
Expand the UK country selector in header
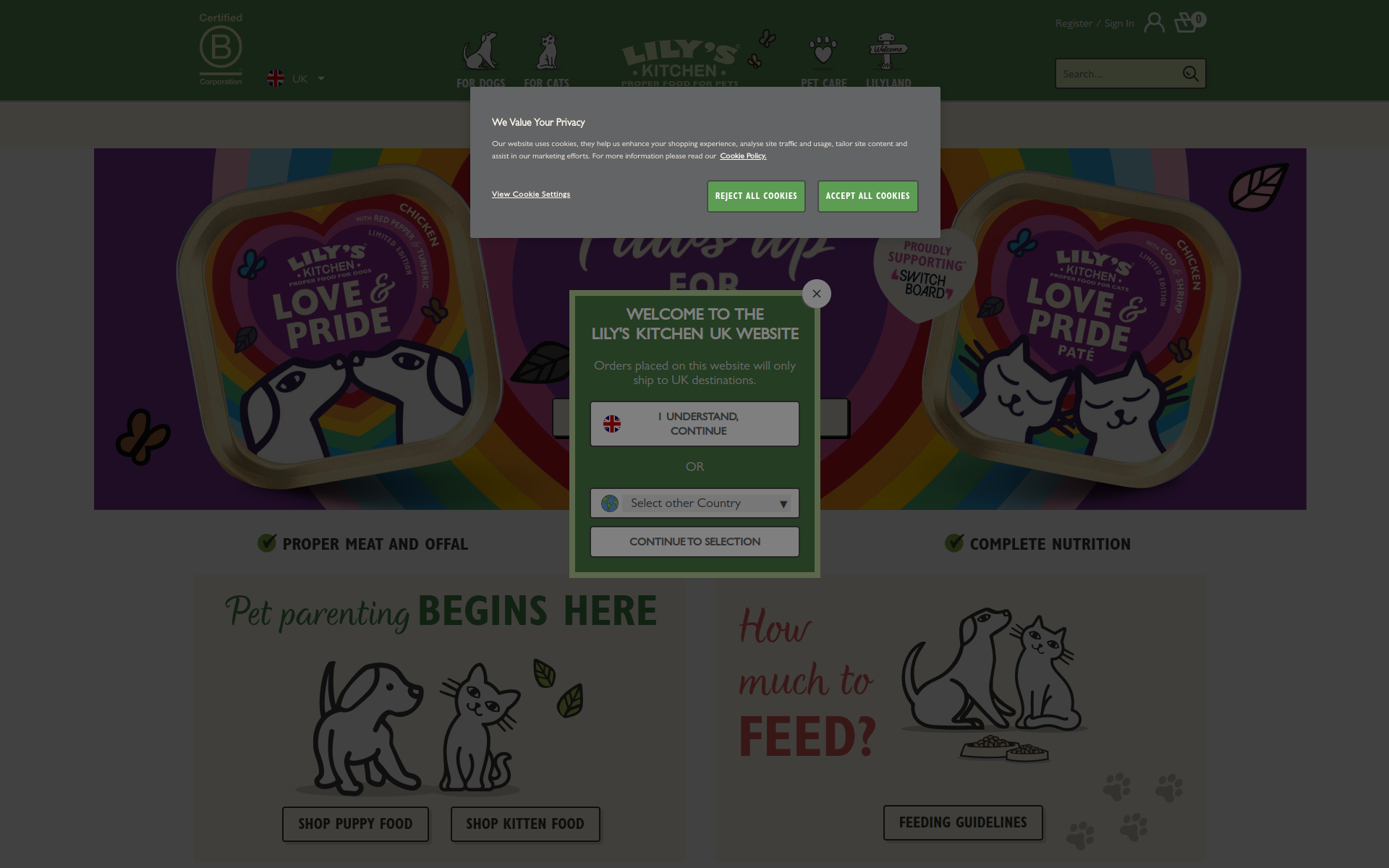coord(296,78)
